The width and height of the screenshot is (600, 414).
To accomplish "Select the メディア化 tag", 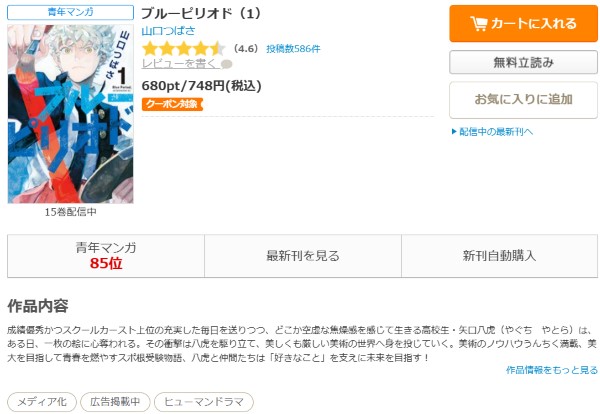I will (x=42, y=402).
